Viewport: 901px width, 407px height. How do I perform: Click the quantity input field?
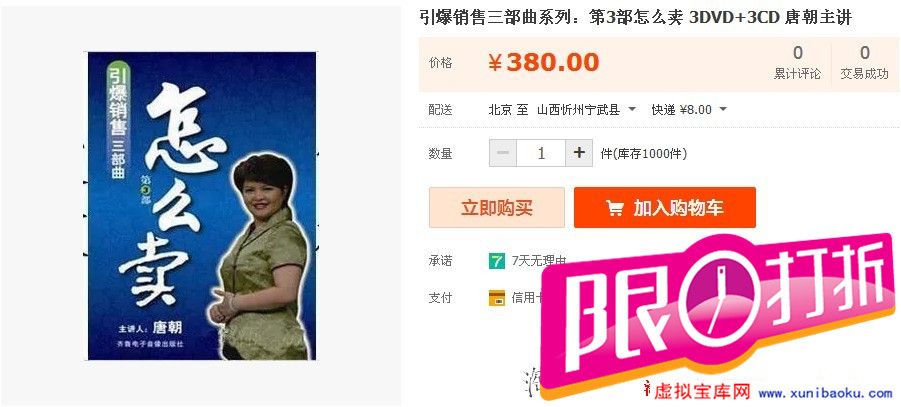pos(541,153)
